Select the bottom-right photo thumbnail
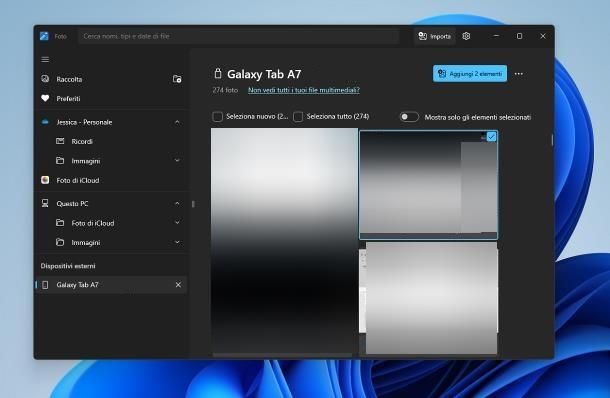The width and height of the screenshot is (610, 398). coord(428,298)
